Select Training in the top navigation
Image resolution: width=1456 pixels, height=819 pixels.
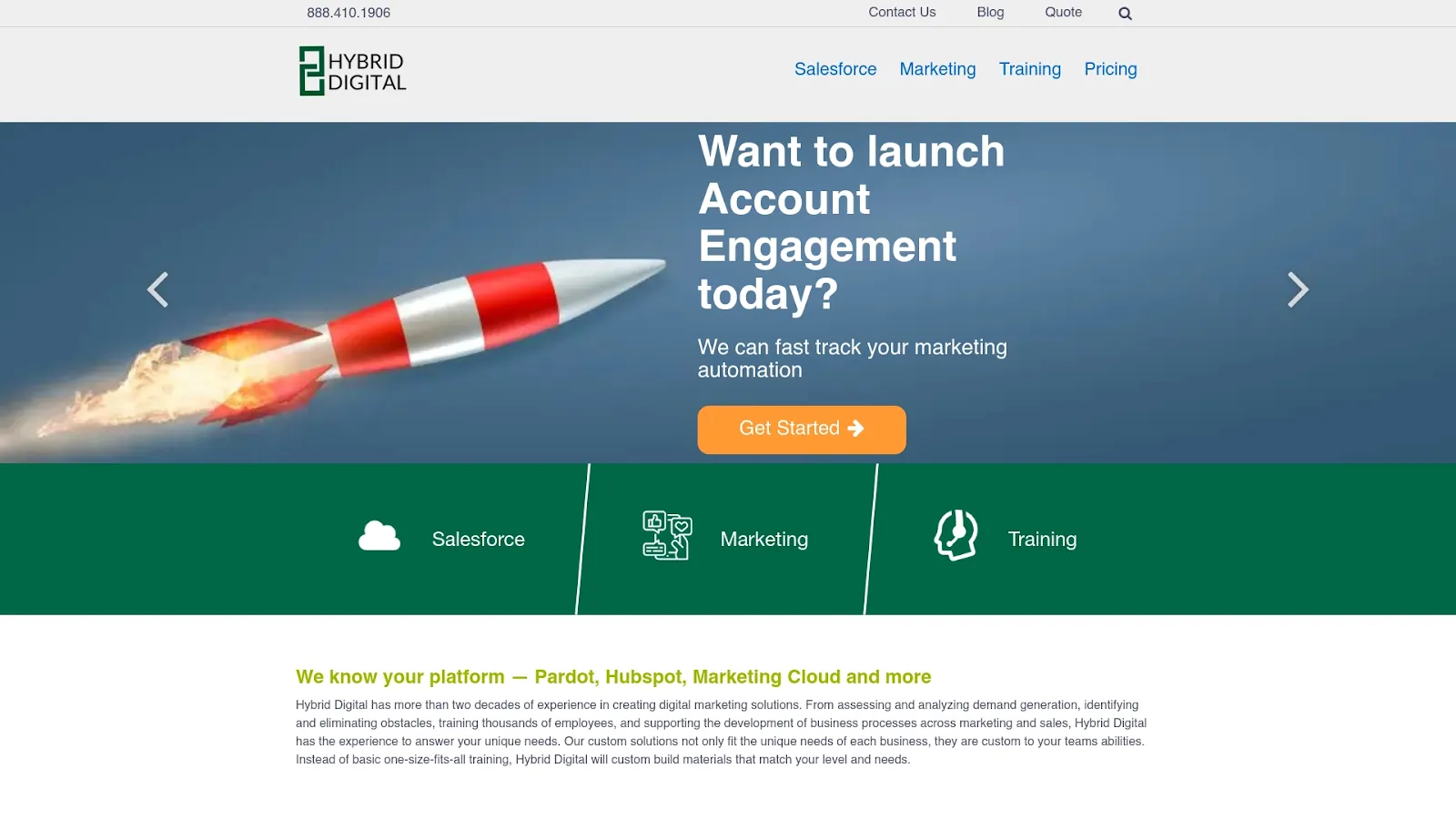(1029, 69)
